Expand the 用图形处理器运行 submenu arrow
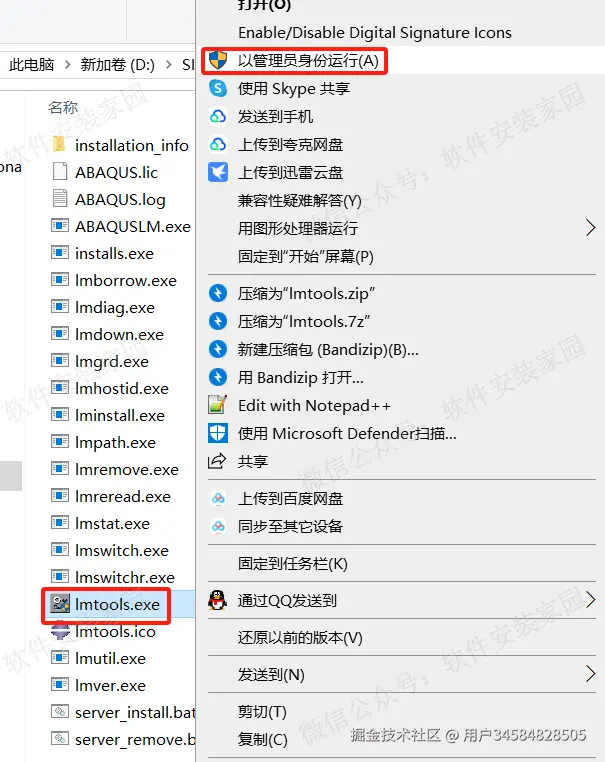The width and height of the screenshot is (605, 762). 590,228
